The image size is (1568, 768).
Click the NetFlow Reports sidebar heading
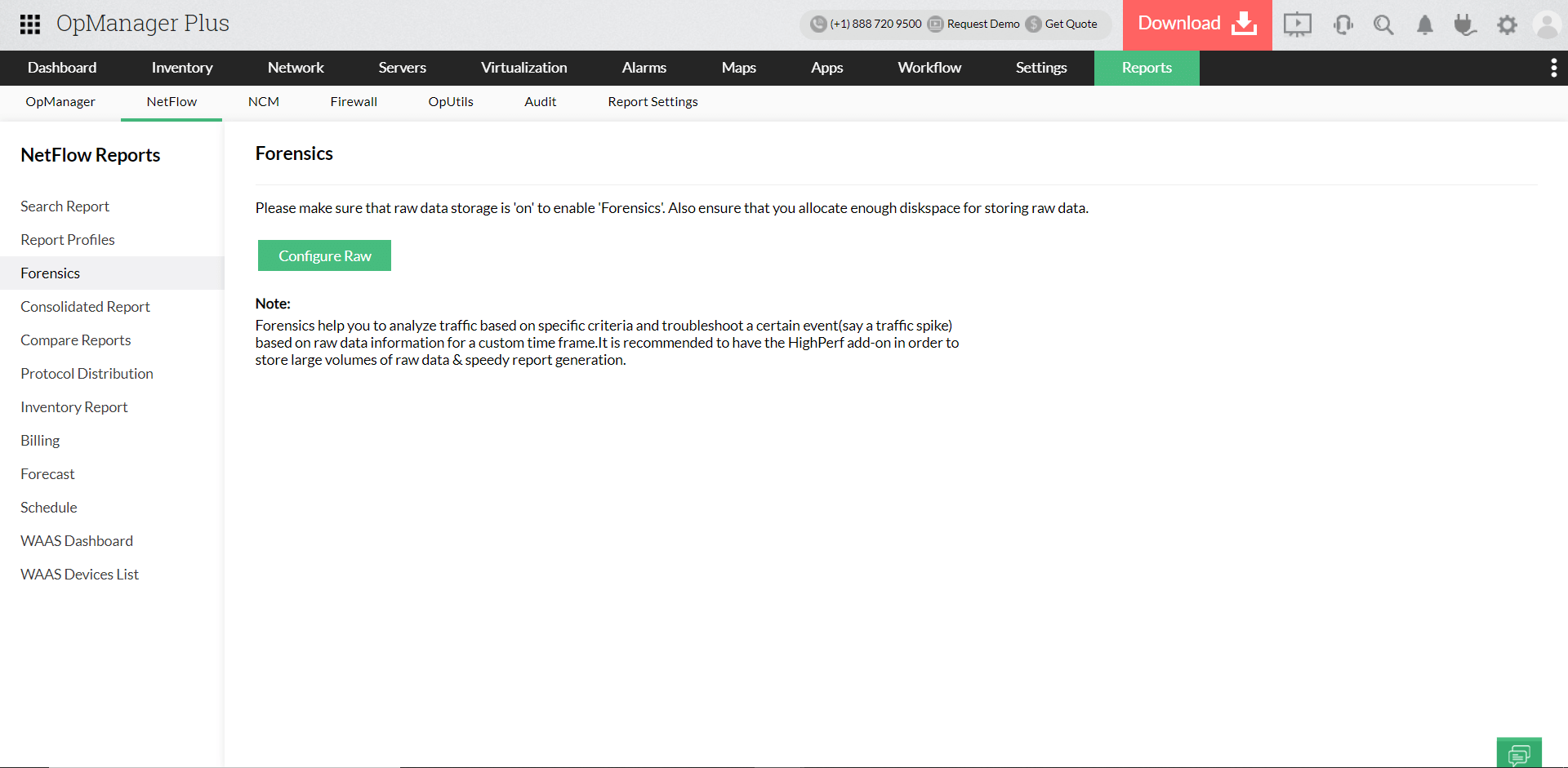91,155
